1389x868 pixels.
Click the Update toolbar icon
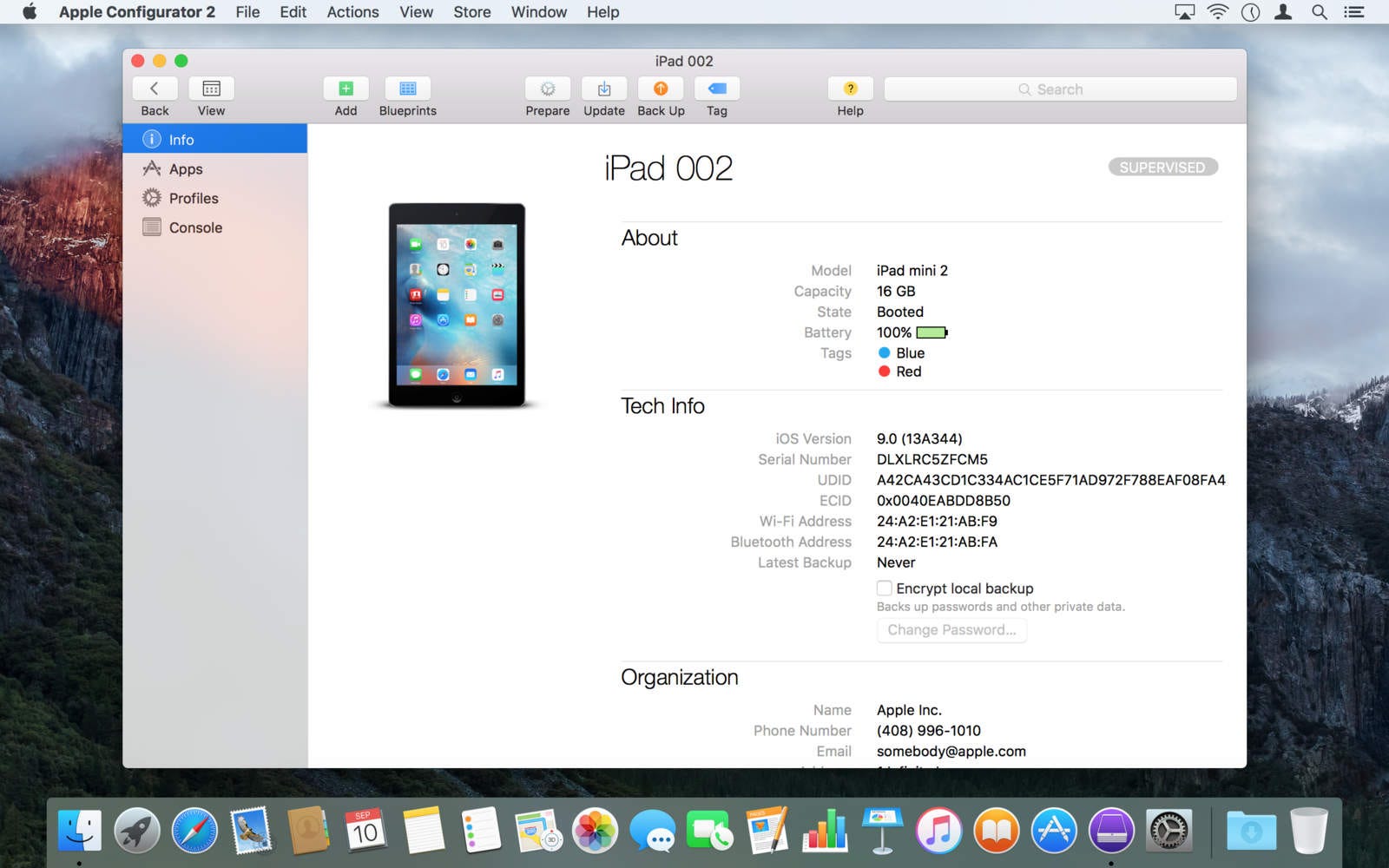[604, 89]
